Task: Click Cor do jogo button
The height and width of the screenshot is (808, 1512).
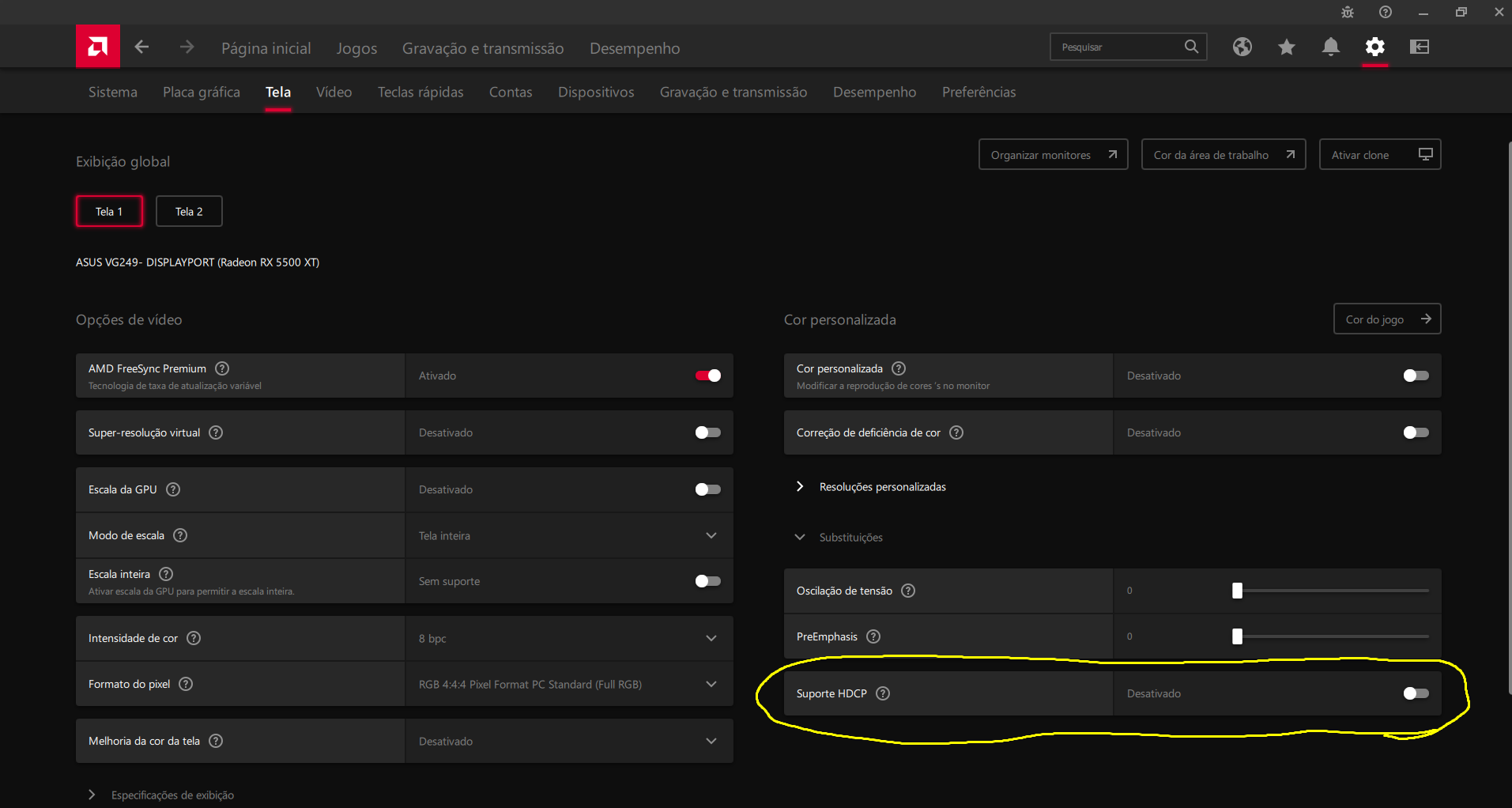Action: coord(1387,319)
